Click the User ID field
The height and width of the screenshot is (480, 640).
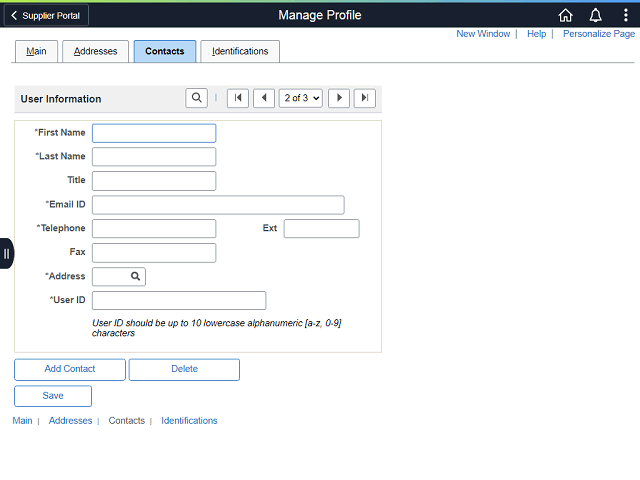point(179,300)
